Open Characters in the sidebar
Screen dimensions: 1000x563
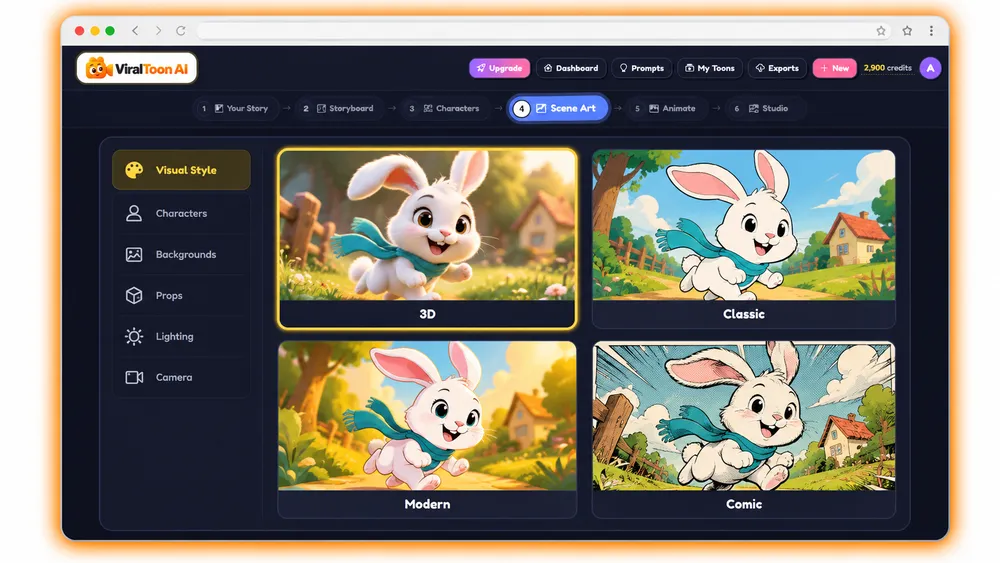click(x=181, y=213)
